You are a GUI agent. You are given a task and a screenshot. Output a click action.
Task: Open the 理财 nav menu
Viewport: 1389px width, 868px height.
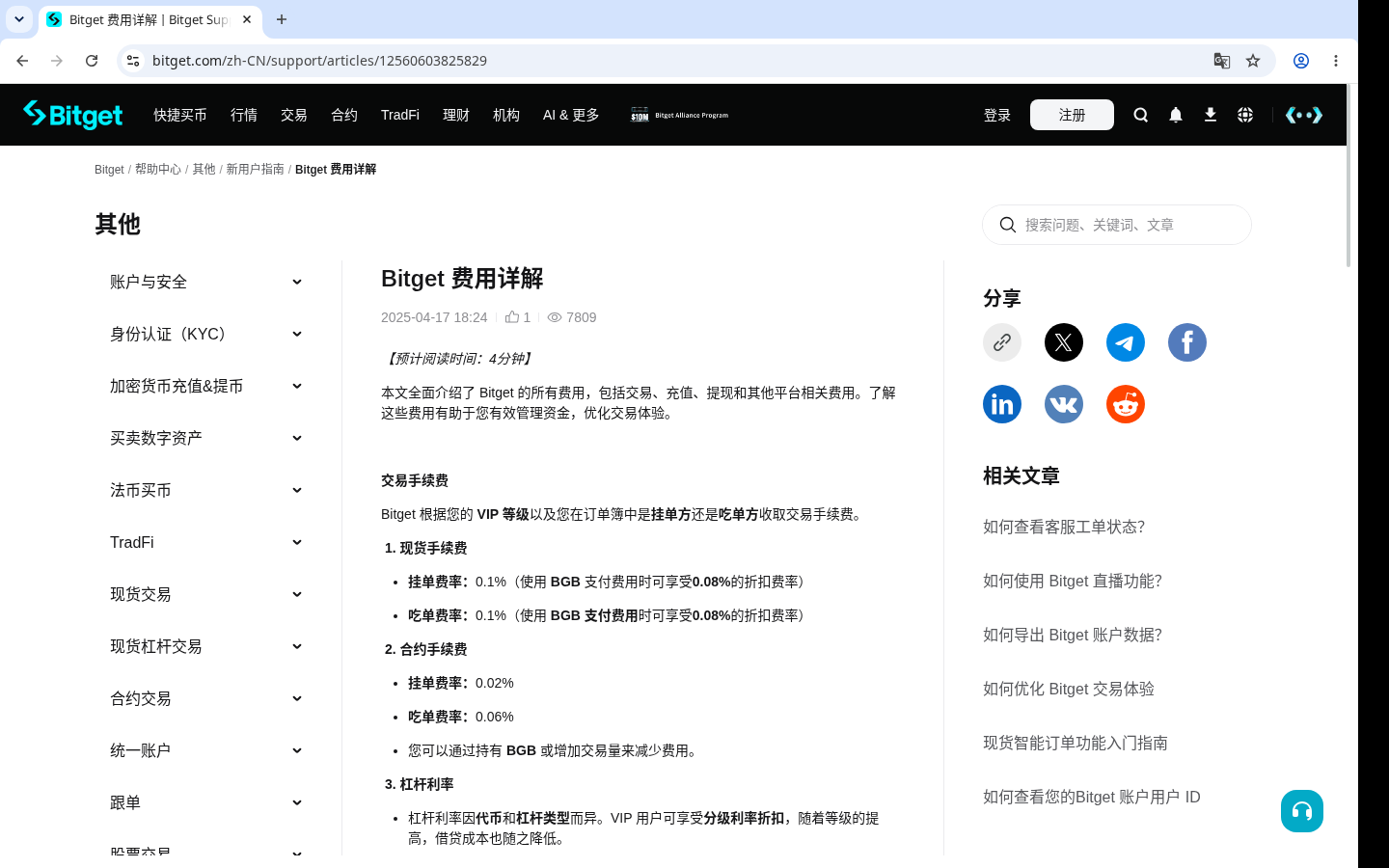tap(456, 115)
